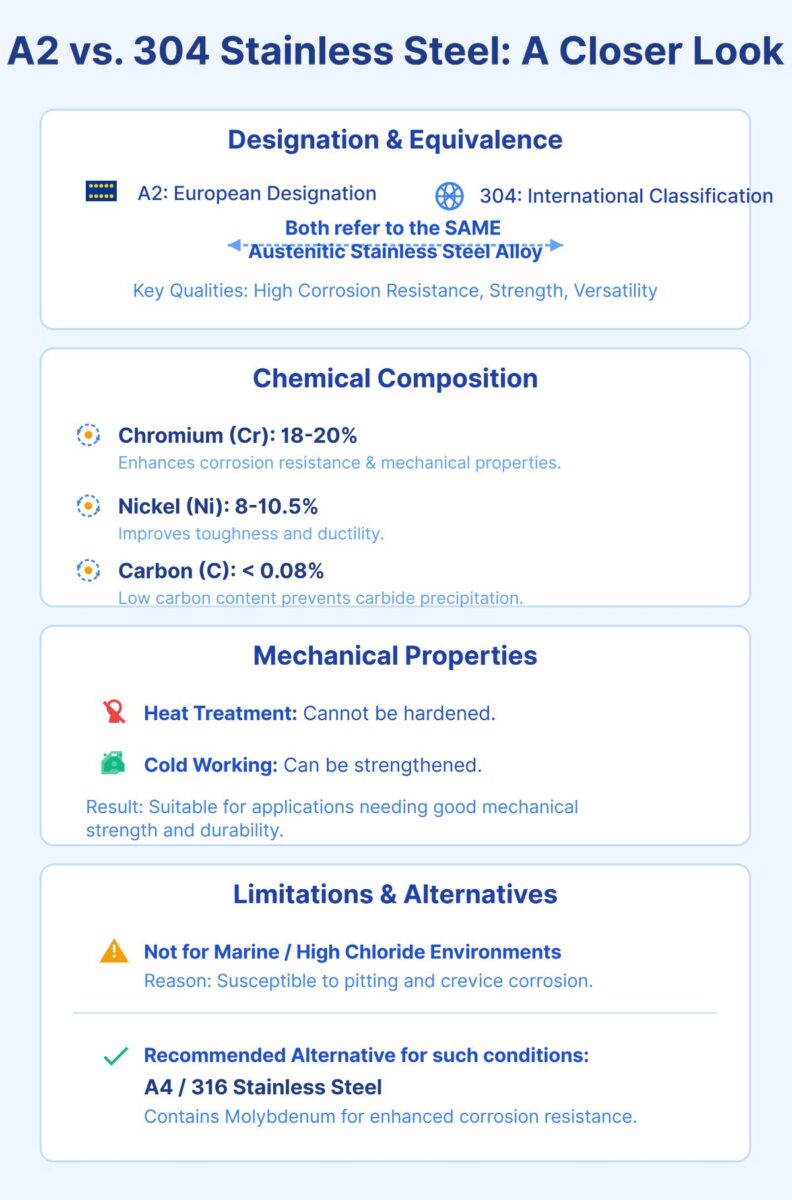This screenshot has height=1200, width=792.
Task: Click the blue globe icon beside 304
Action: coord(450,195)
